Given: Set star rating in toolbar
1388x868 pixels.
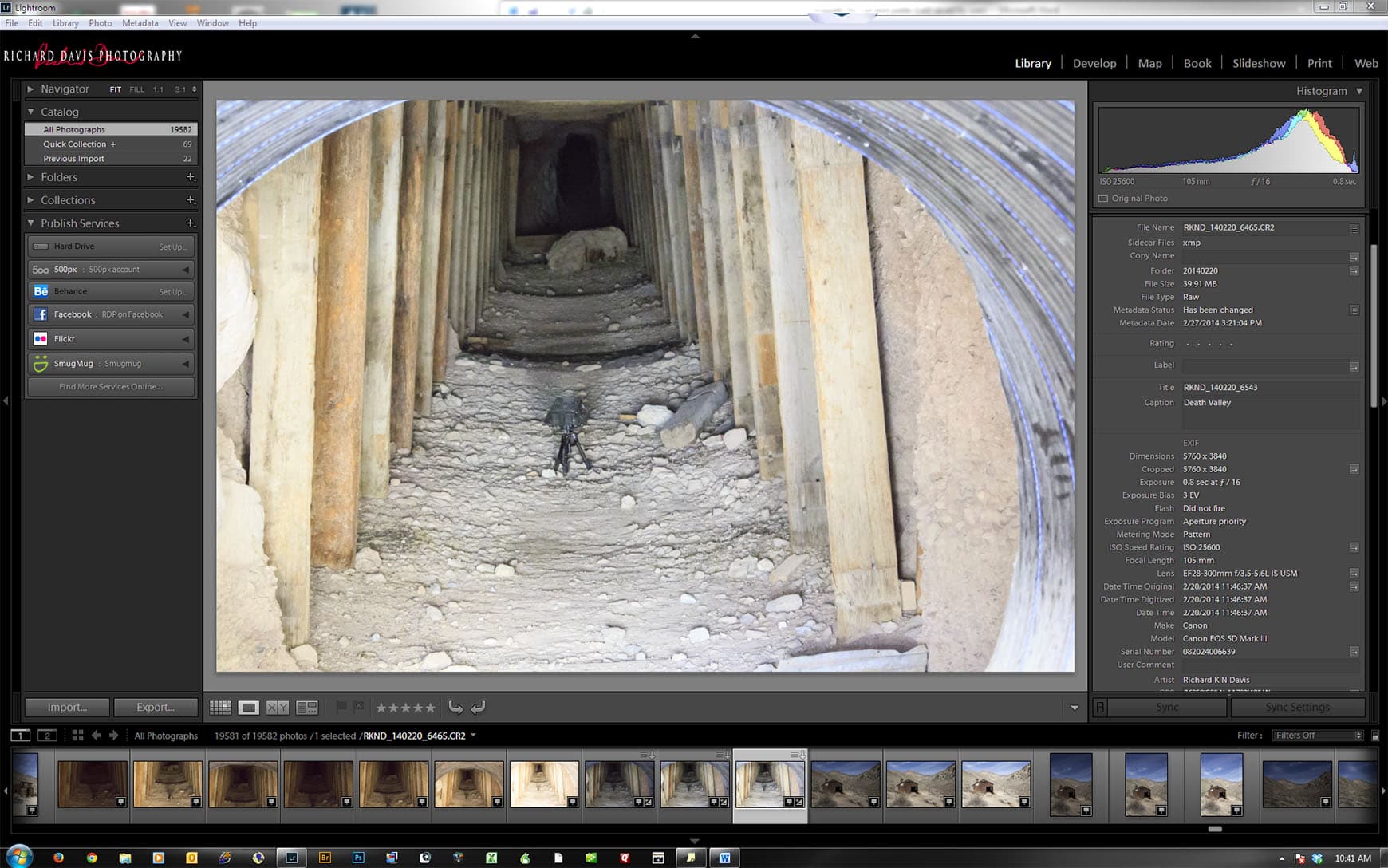Looking at the screenshot, I should click(x=406, y=708).
